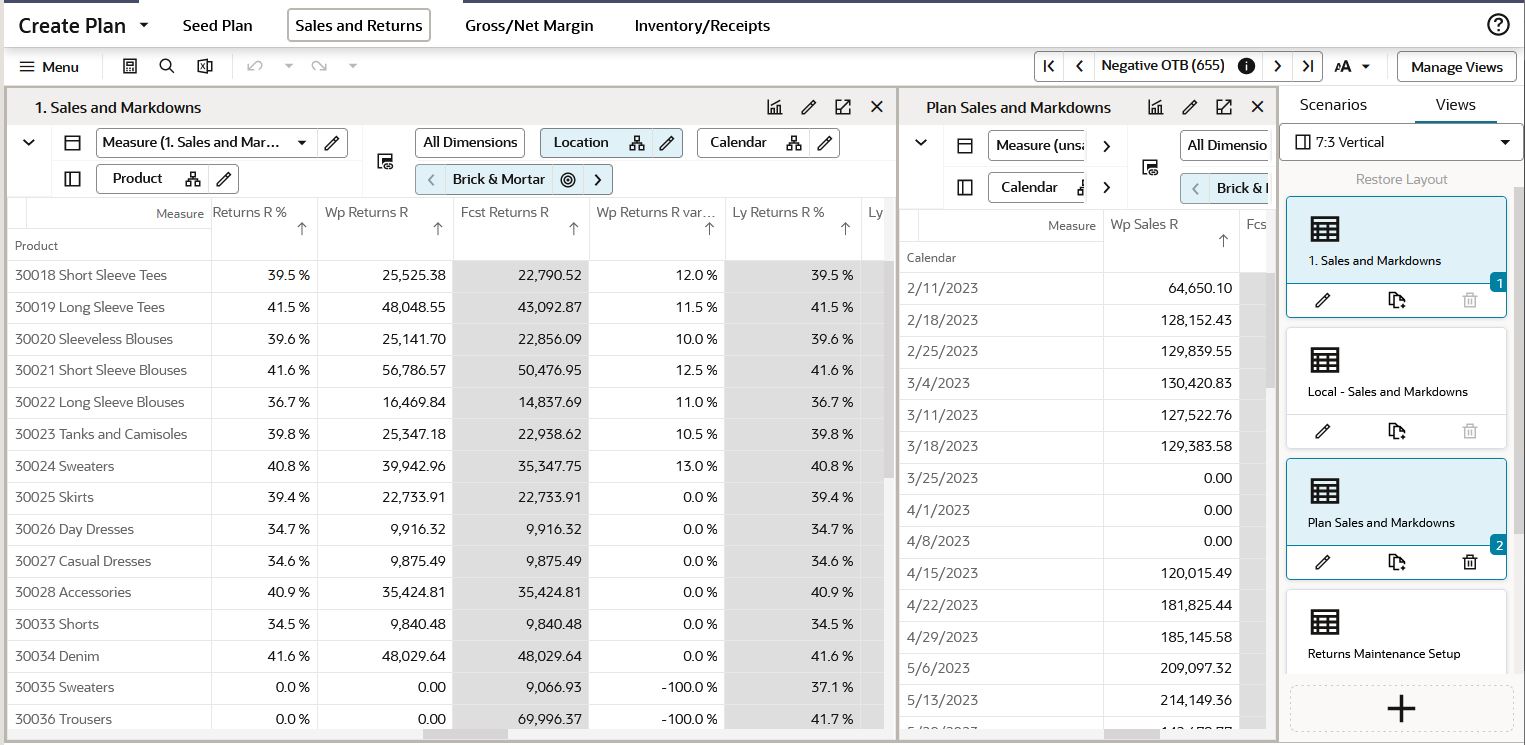
Task: Sort by the Wp Returns R column arrow
Action: point(437,229)
